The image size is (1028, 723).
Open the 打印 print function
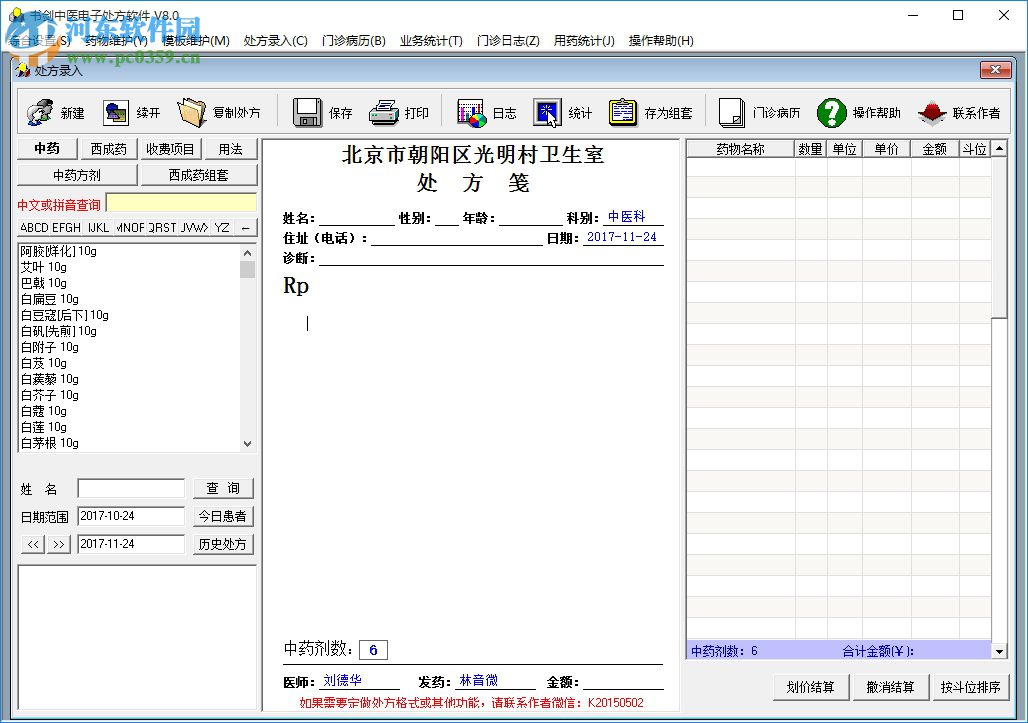[400, 112]
